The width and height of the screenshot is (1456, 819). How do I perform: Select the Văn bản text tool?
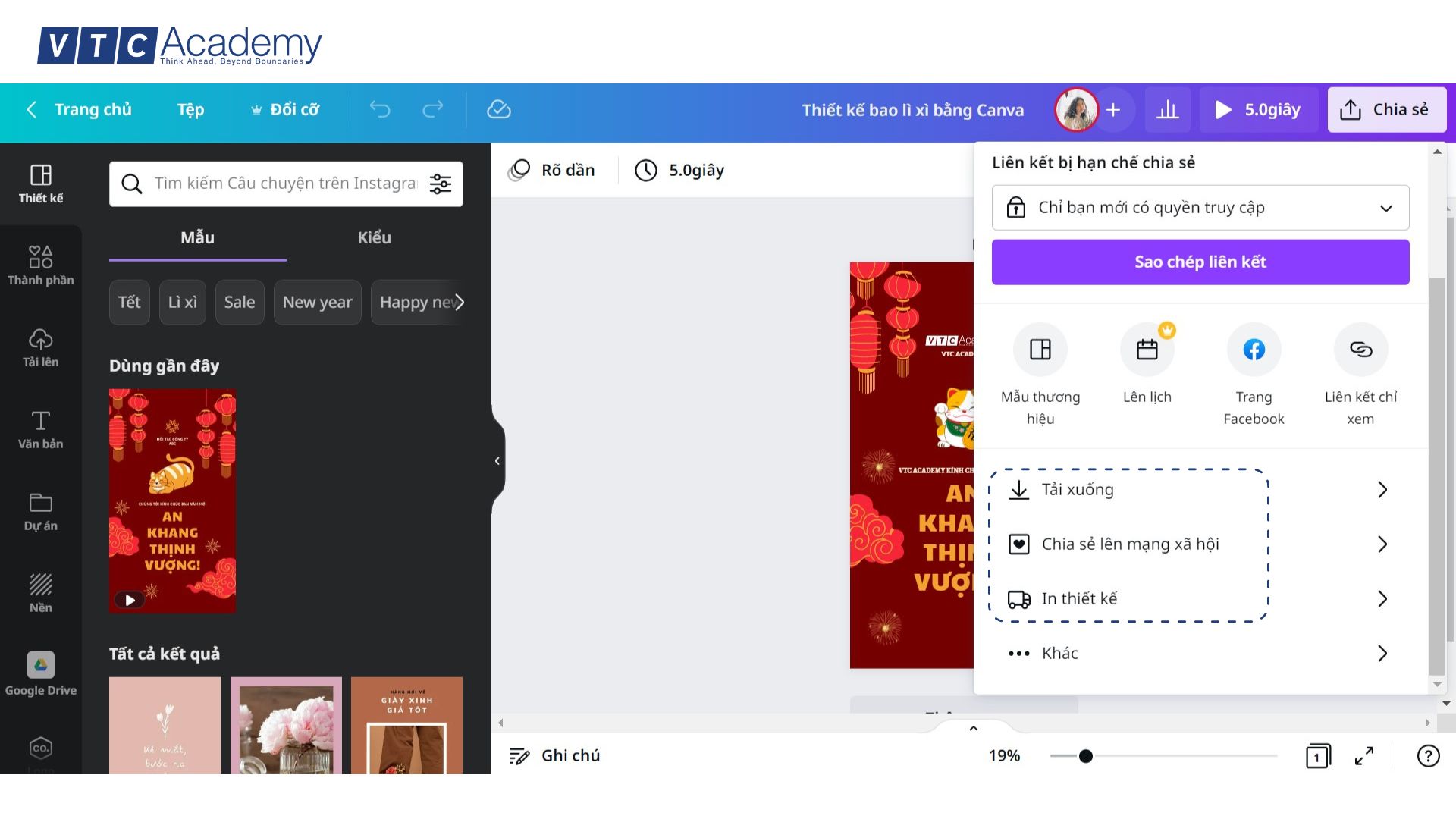pyautogui.click(x=41, y=429)
